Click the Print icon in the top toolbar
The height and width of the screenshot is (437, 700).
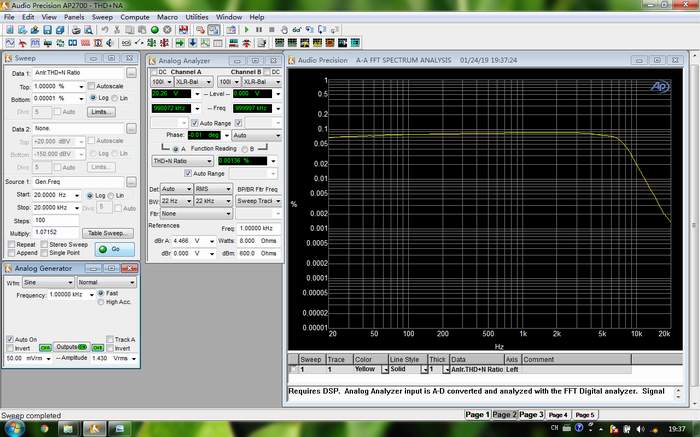click(x=76, y=30)
